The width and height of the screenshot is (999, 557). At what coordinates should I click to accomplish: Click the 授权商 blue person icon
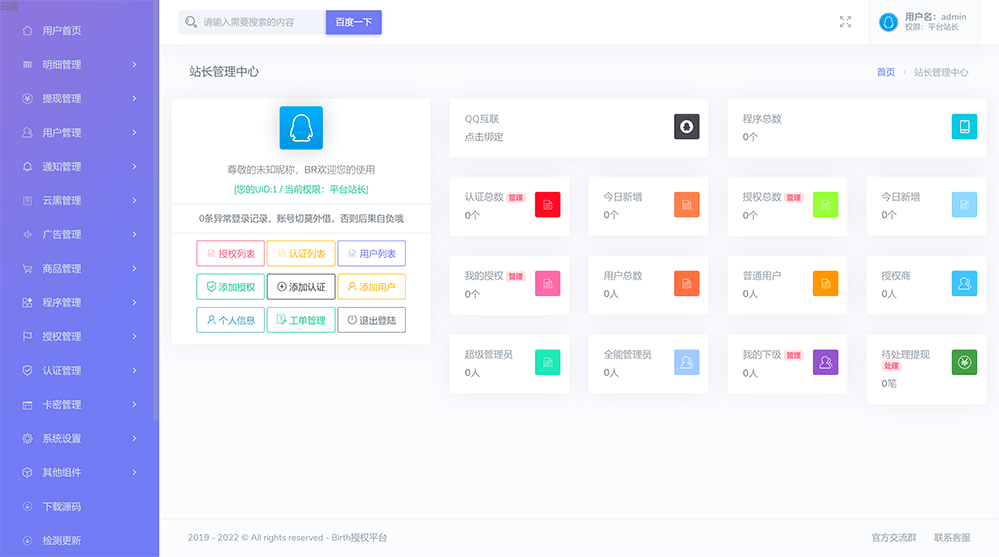pyautogui.click(x=965, y=284)
